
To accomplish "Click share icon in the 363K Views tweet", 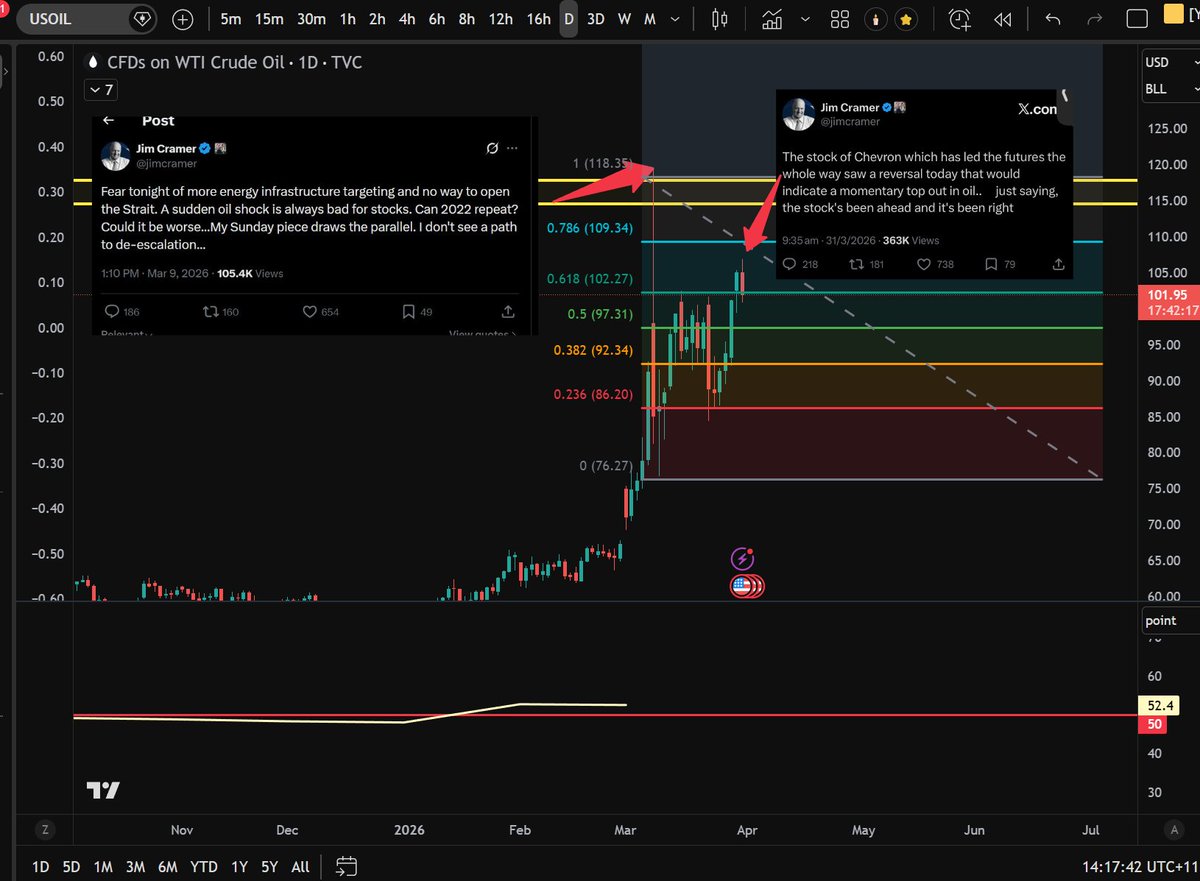I will (1059, 264).
